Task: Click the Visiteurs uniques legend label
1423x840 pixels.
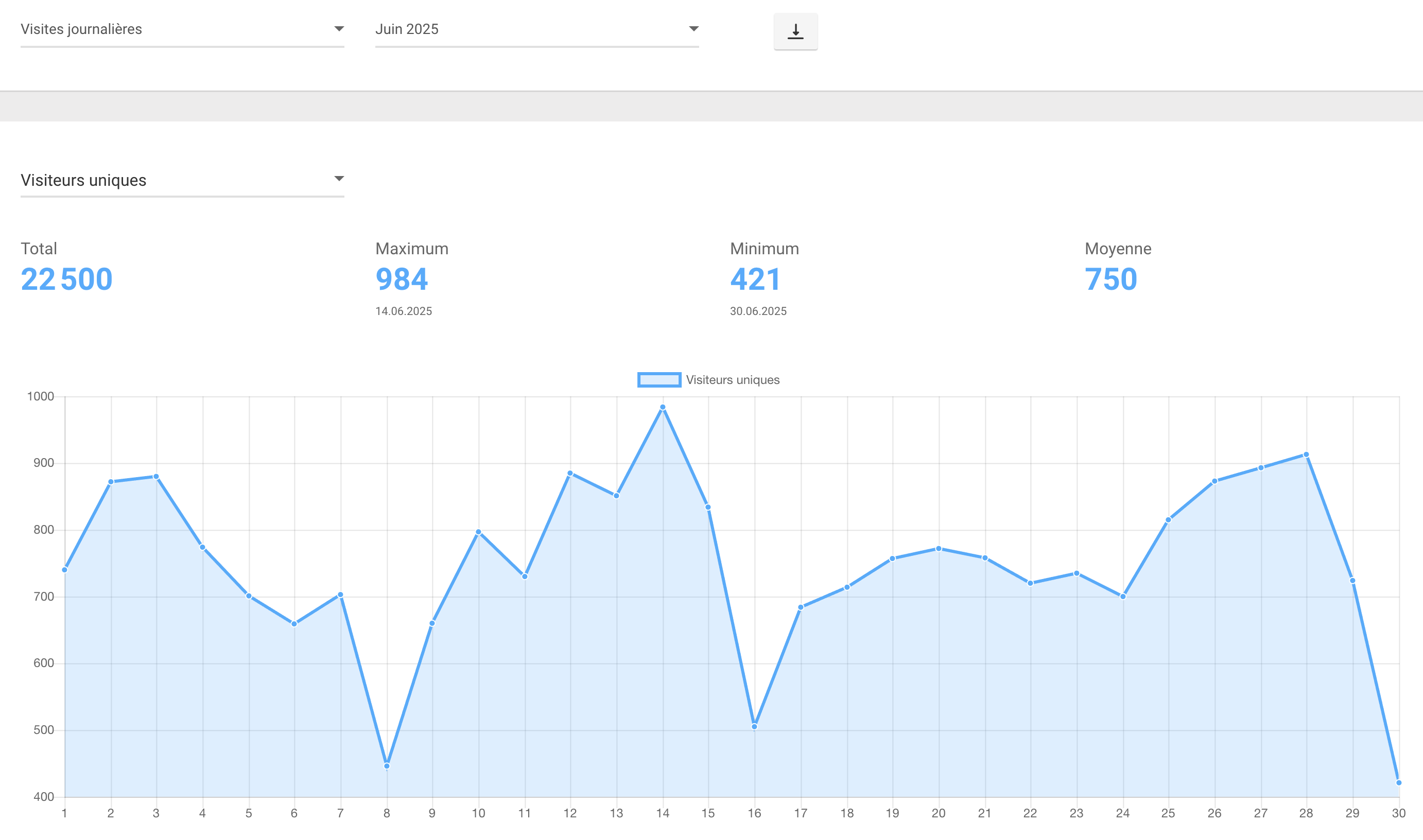Action: 733,380
